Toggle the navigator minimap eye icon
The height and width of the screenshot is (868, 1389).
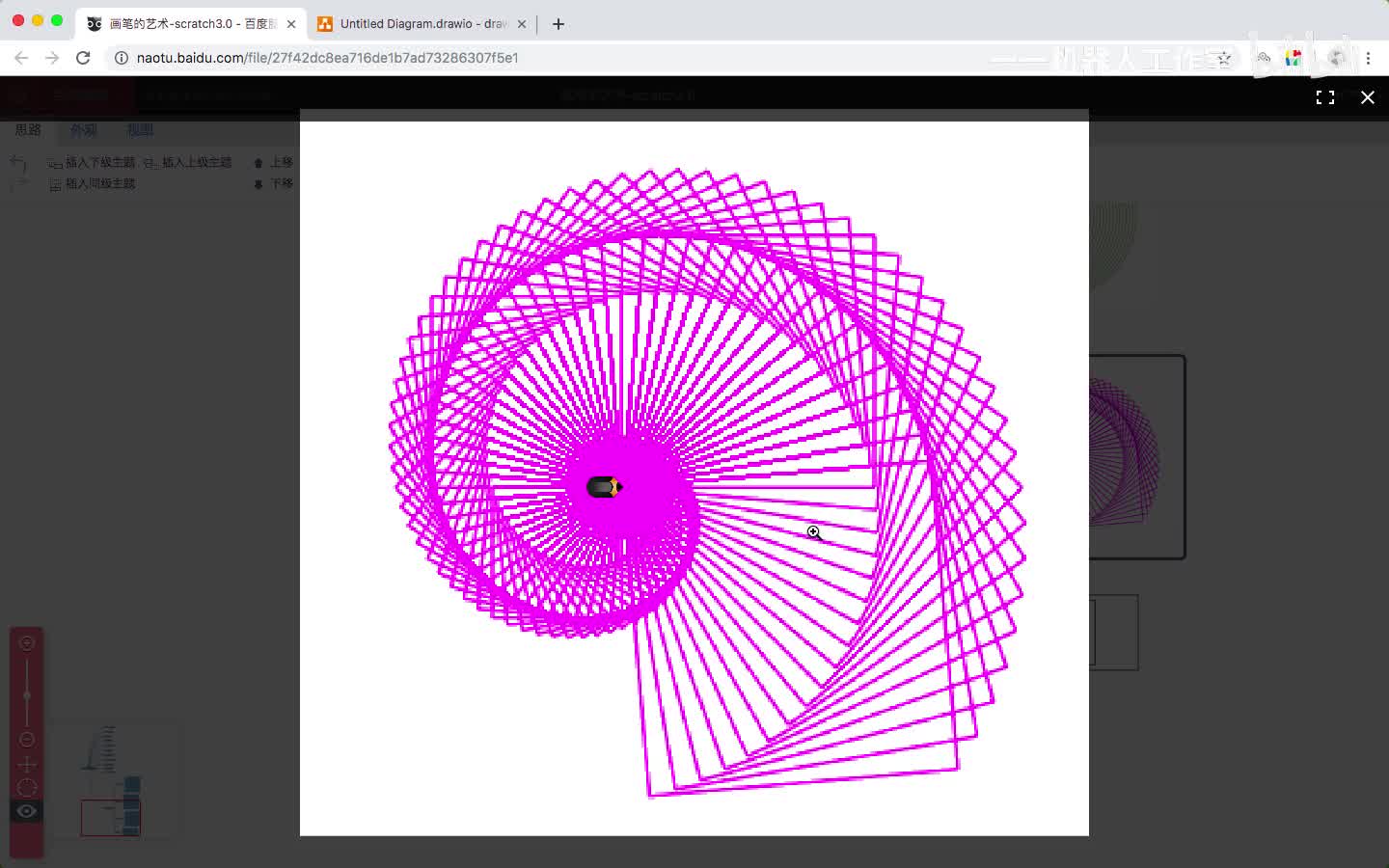click(x=27, y=811)
